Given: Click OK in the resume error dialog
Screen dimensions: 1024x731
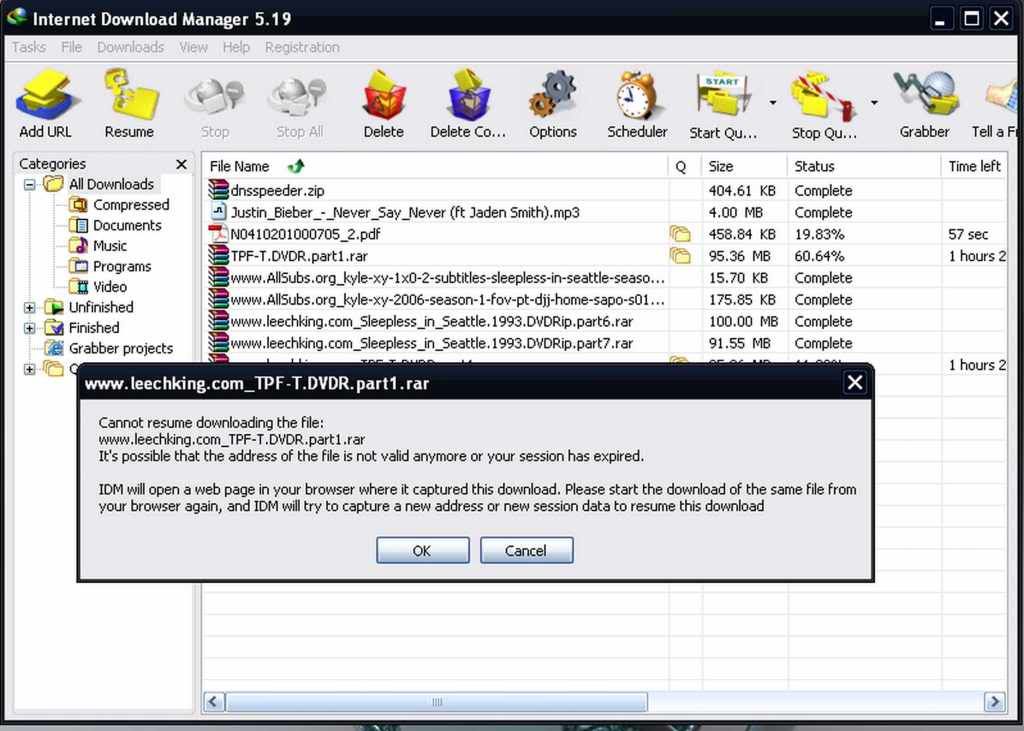Looking at the screenshot, I should click(423, 550).
